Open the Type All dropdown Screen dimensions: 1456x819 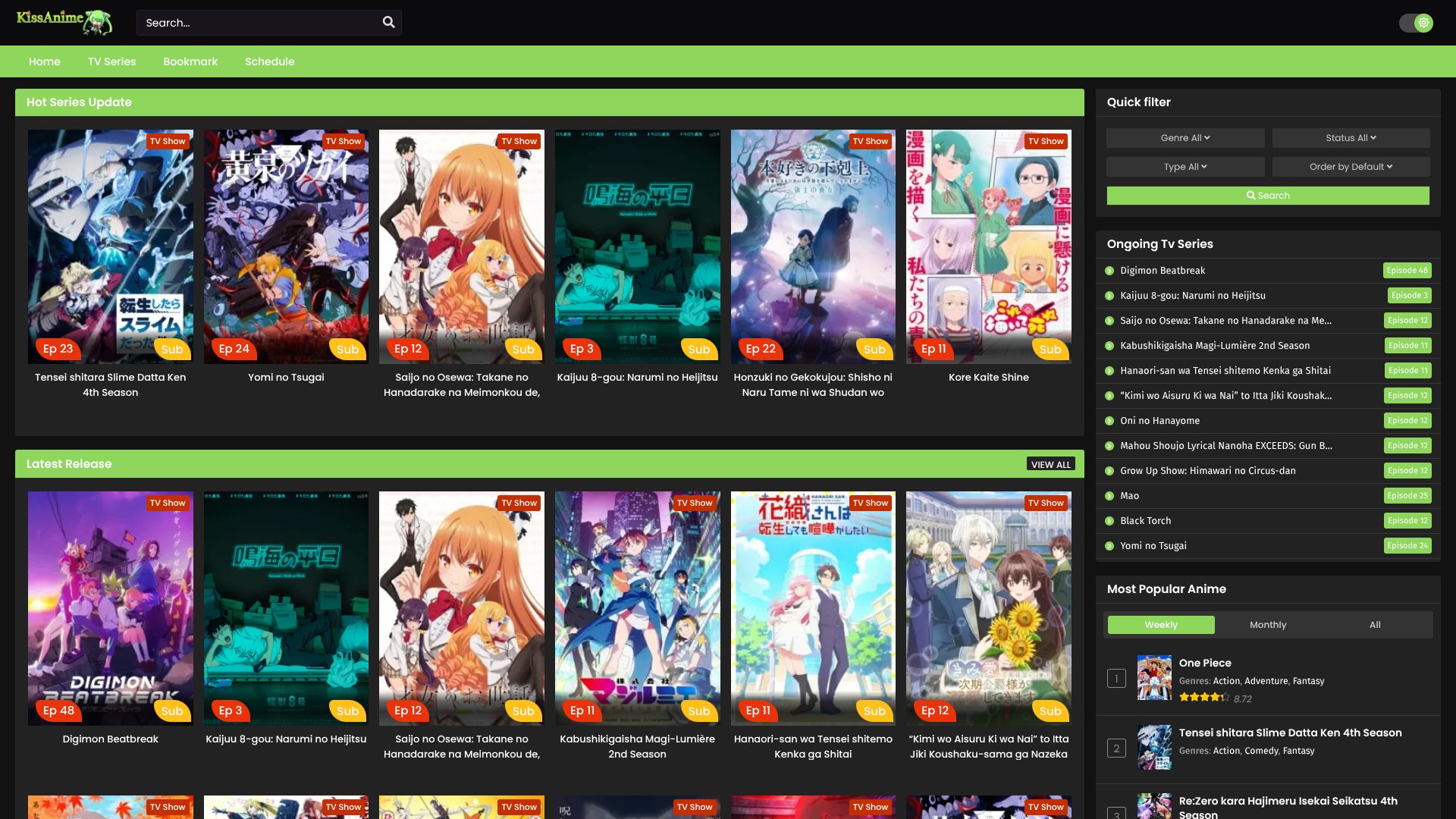coord(1185,167)
